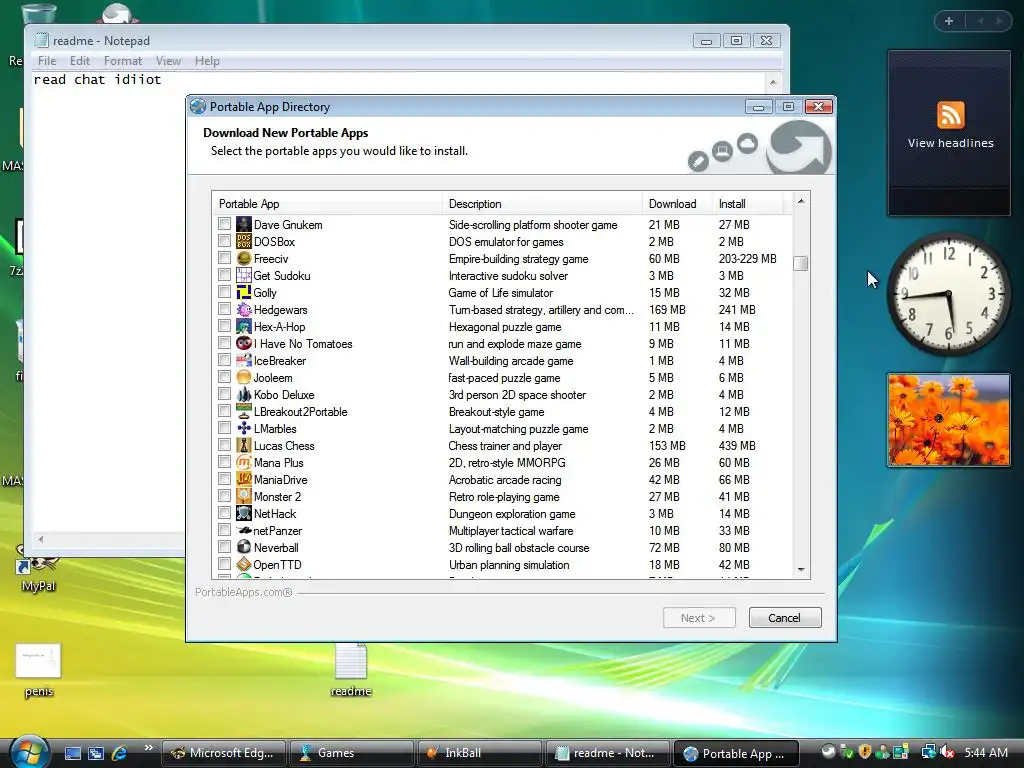Click the Notepad horizontal scroll-left arrow
The image size is (1024, 768).
41,539
